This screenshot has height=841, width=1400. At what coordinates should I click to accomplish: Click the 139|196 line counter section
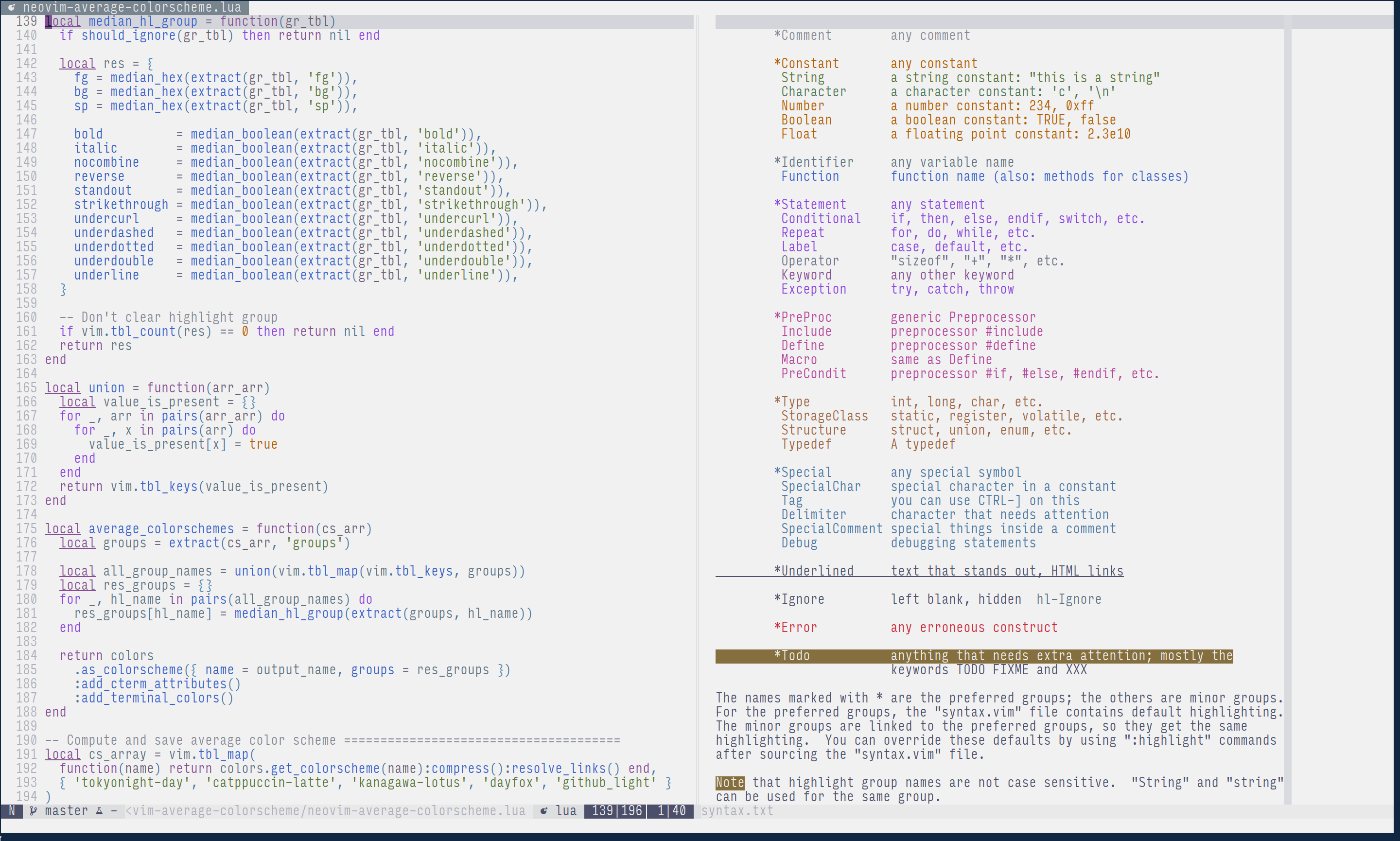click(x=616, y=811)
